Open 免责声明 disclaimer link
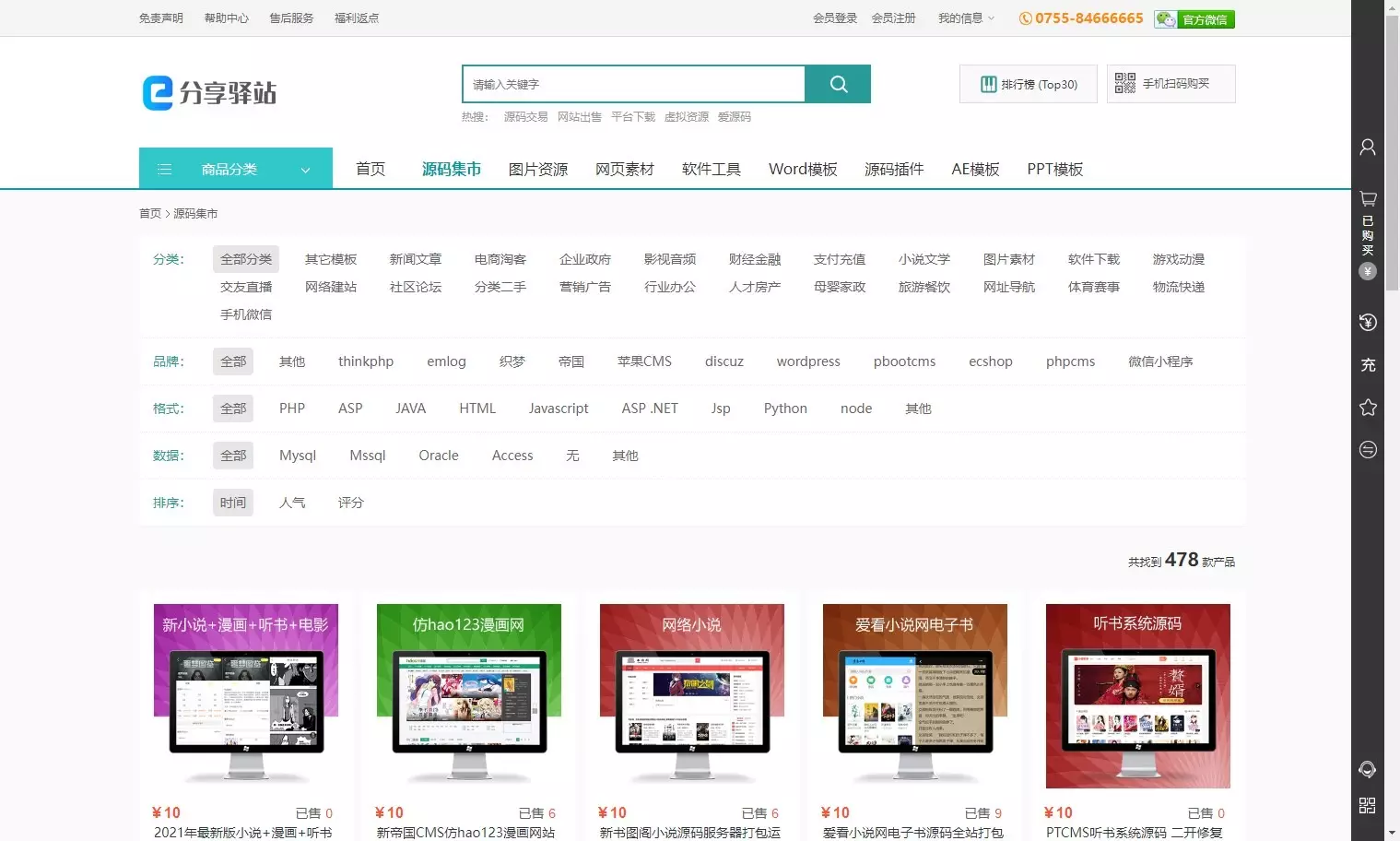 pyautogui.click(x=161, y=18)
